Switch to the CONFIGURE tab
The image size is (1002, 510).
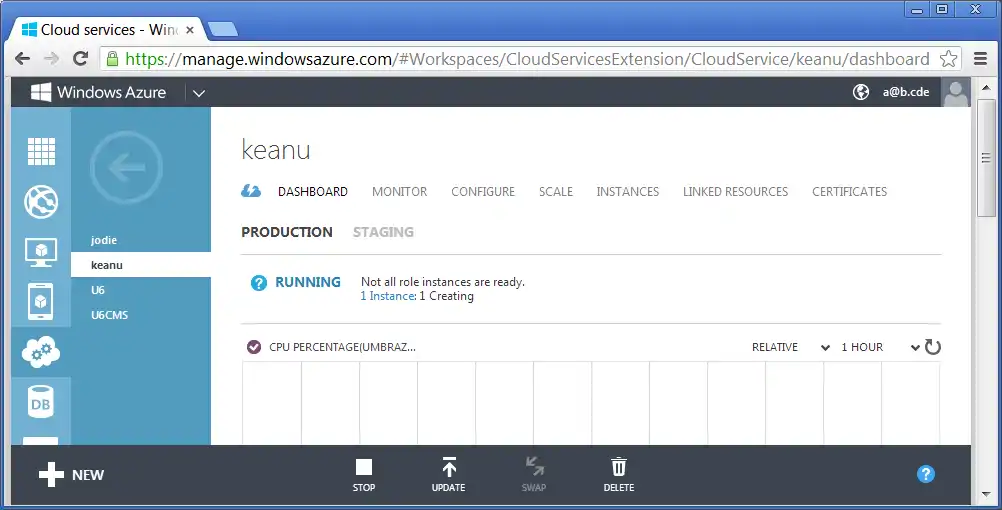[483, 192]
